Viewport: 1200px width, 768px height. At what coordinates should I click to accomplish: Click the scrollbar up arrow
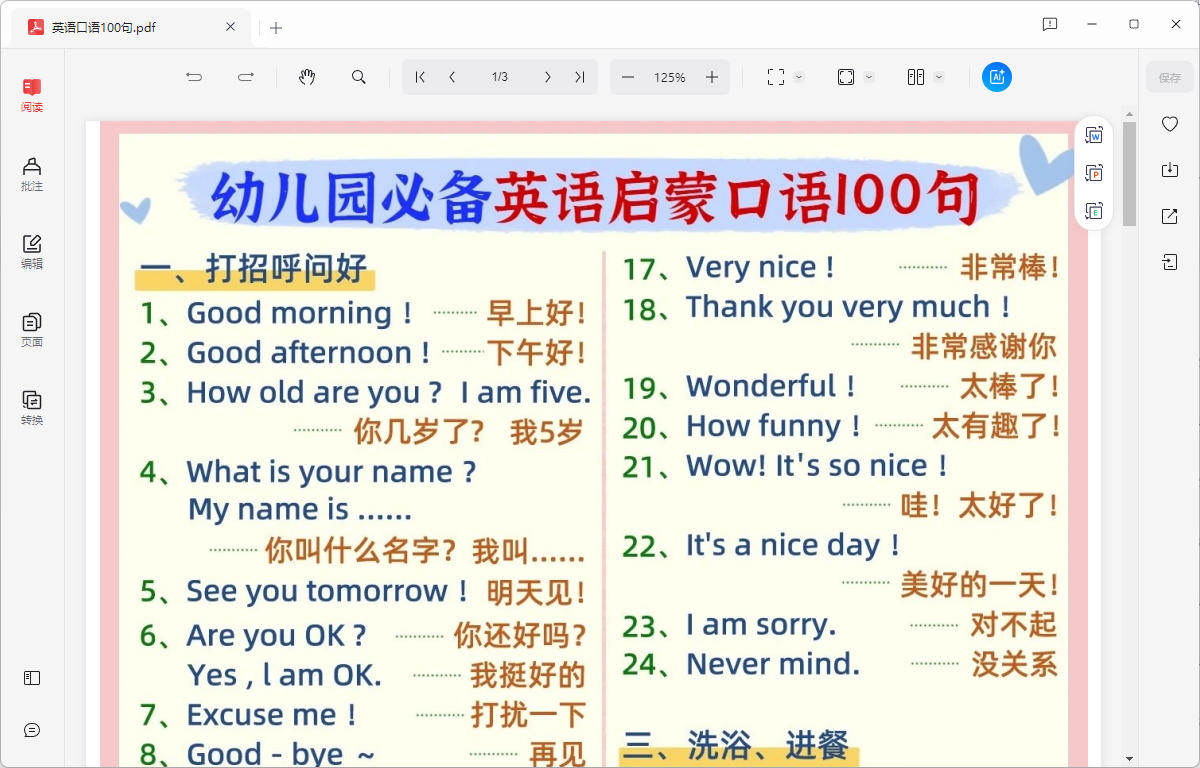(1129, 114)
